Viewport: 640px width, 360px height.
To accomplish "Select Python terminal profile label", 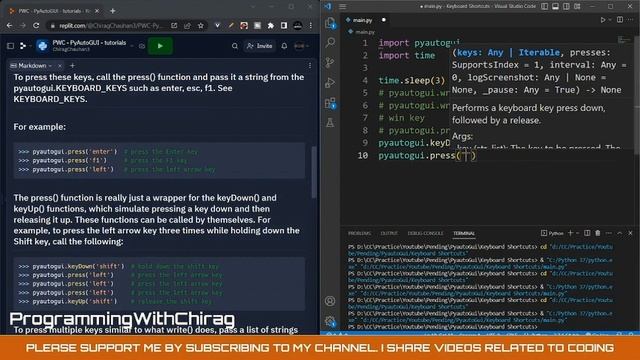I will tap(552, 233).
